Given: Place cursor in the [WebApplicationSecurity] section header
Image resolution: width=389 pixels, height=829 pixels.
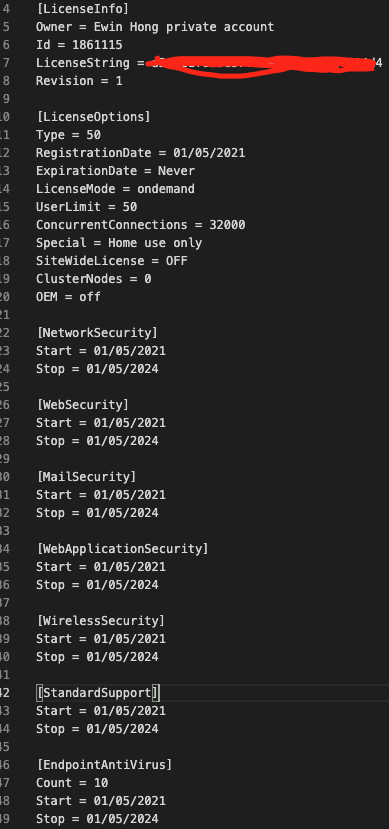Looking at the screenshot, I should (x=123, y=549).
